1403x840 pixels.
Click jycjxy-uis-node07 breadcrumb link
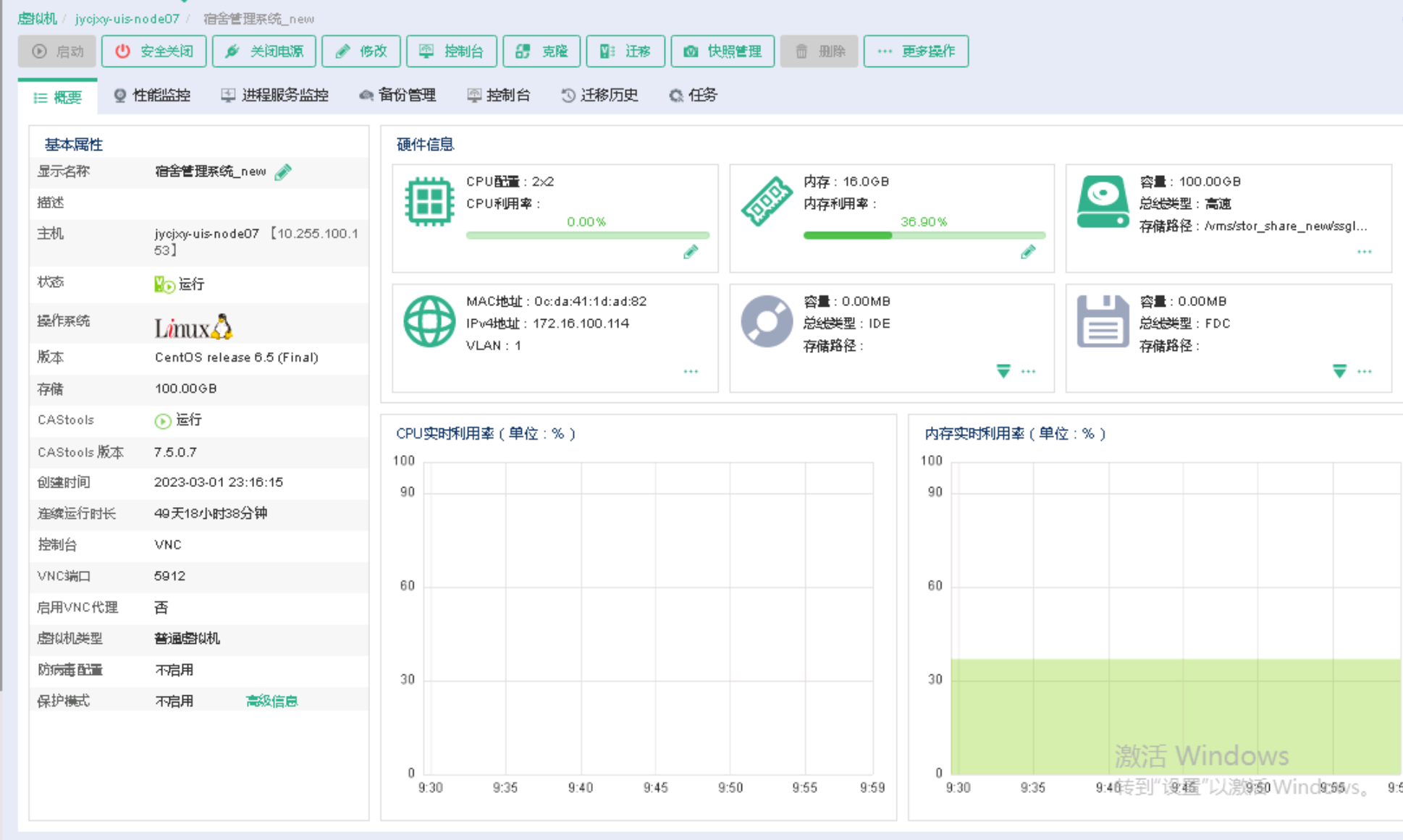[x=127, y=19]
